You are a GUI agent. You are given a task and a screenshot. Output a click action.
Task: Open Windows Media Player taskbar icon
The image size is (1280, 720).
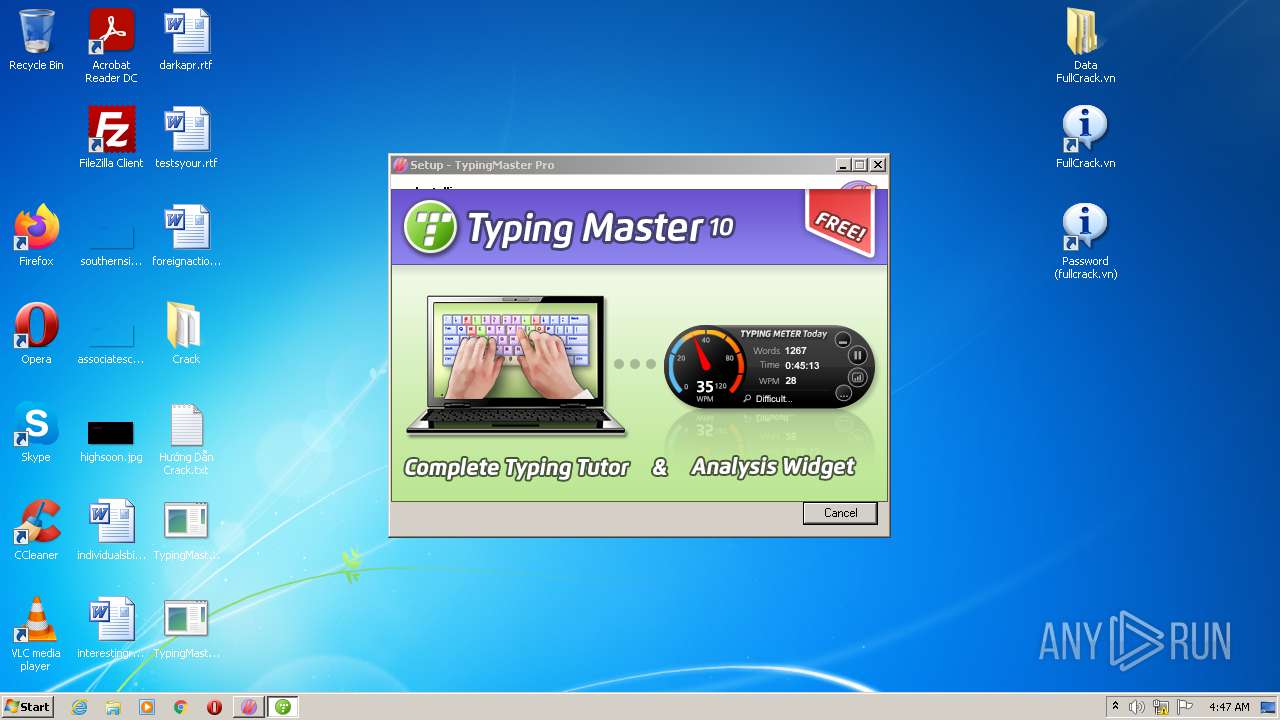coord(147,707)
